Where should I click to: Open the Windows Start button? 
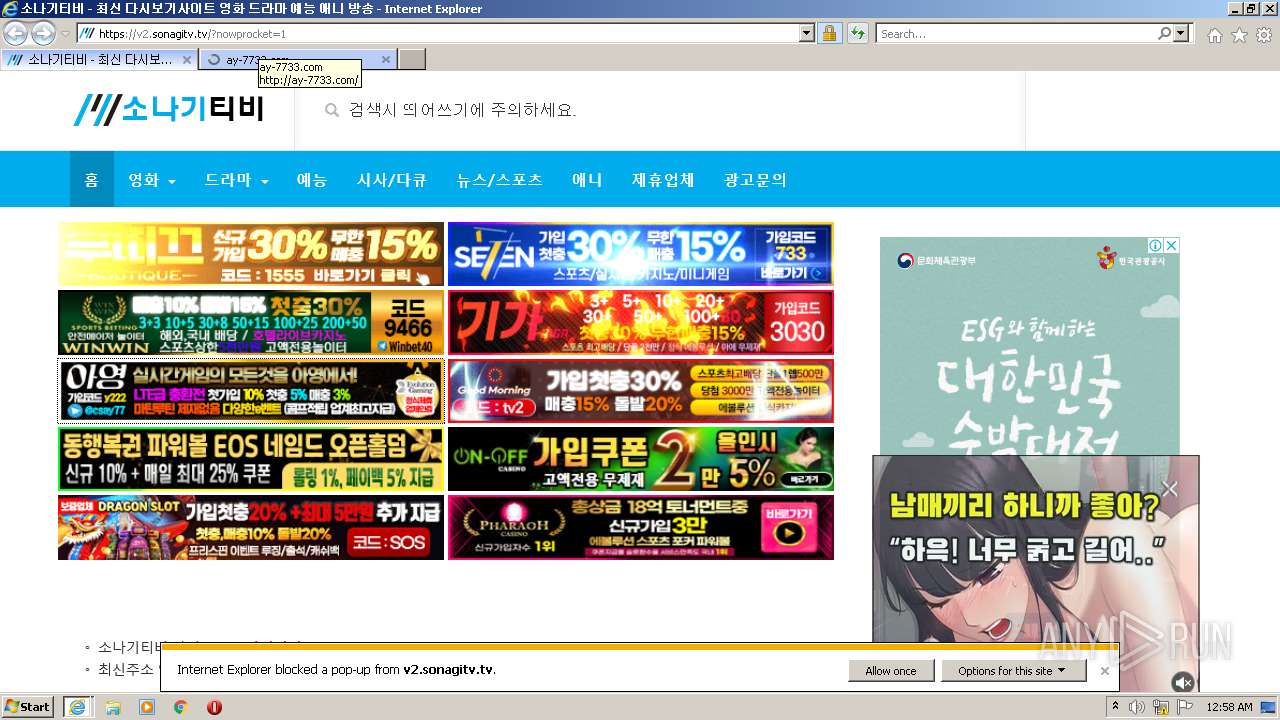click(27, 707)
